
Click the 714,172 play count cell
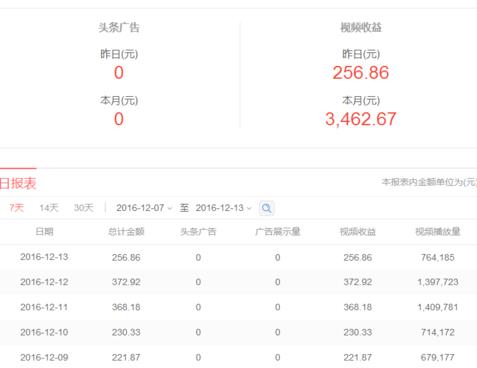pos(438,332)
